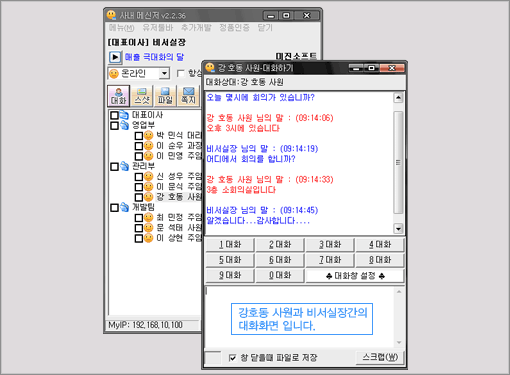This screenshot has width=510, height=375.
Task: Click the 스샷 screenshot toolbar icon
Action: pos(142,96)
